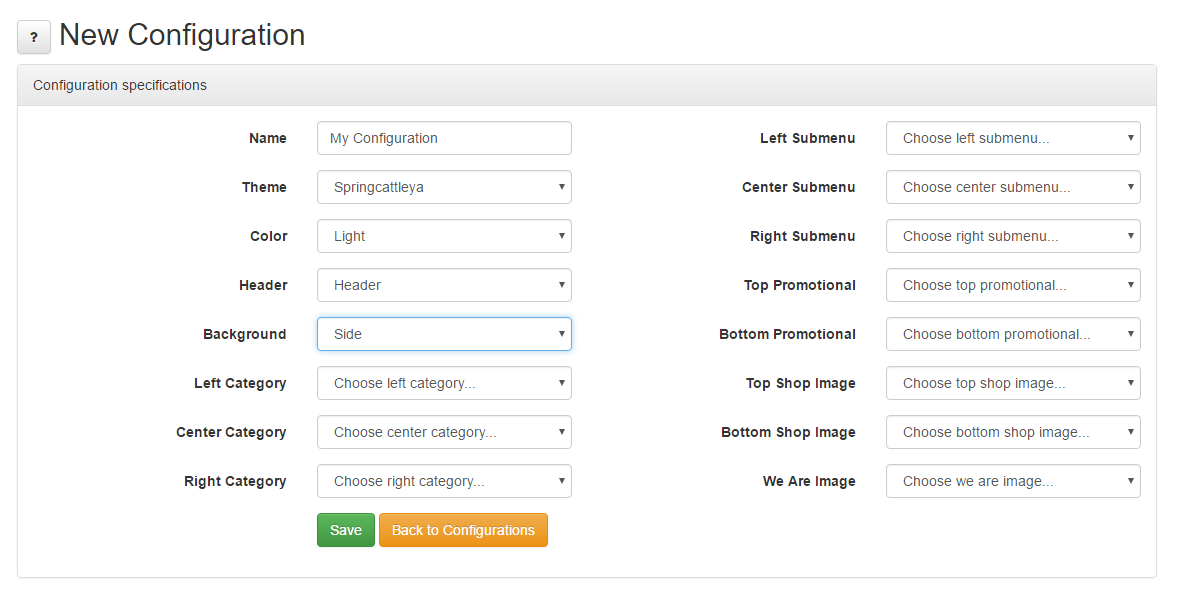Click the Bottom Shop Image label
The width and height of the screenshot is (1177, 597).
click(788, 432)
